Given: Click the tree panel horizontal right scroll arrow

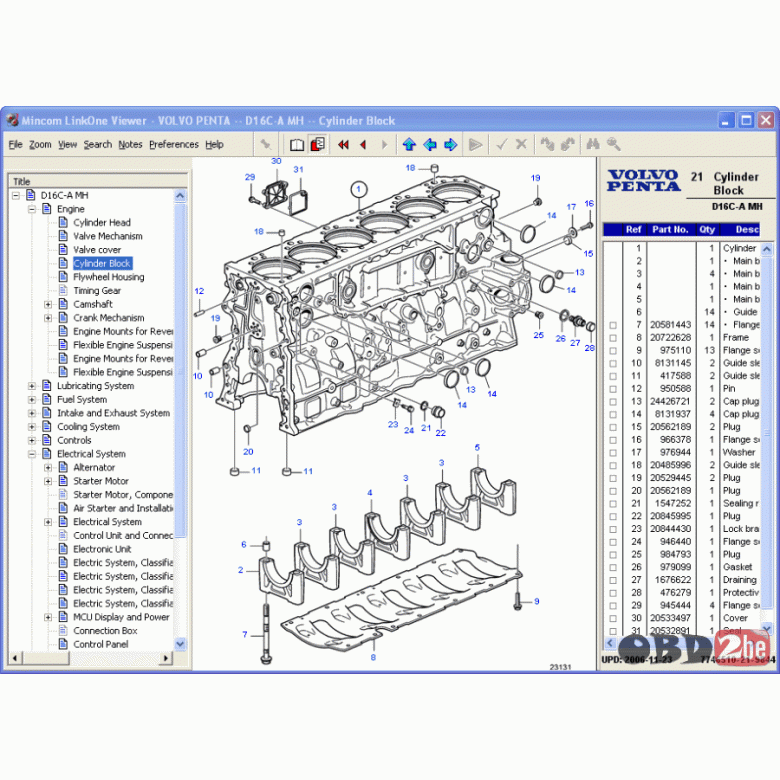Looking at the screenshot, I should [x=166, y=658].
